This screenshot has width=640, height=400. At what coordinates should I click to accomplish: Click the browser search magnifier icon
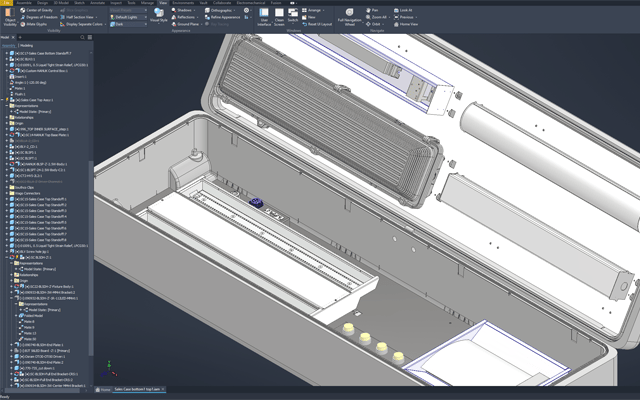point(82,37)
